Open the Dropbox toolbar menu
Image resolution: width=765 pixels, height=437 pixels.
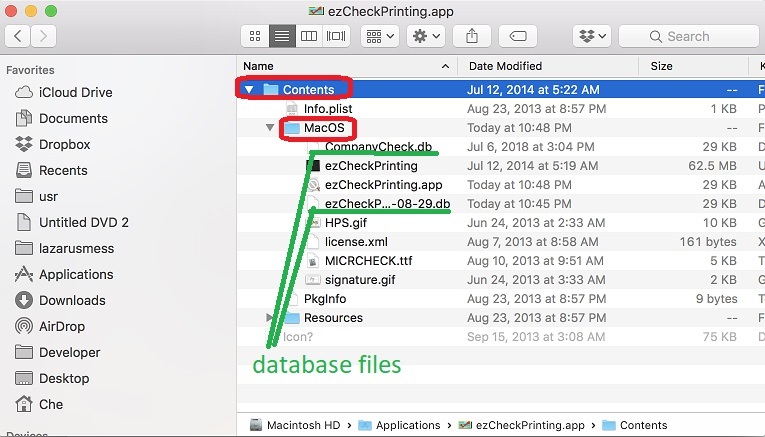tap(591, 36)
